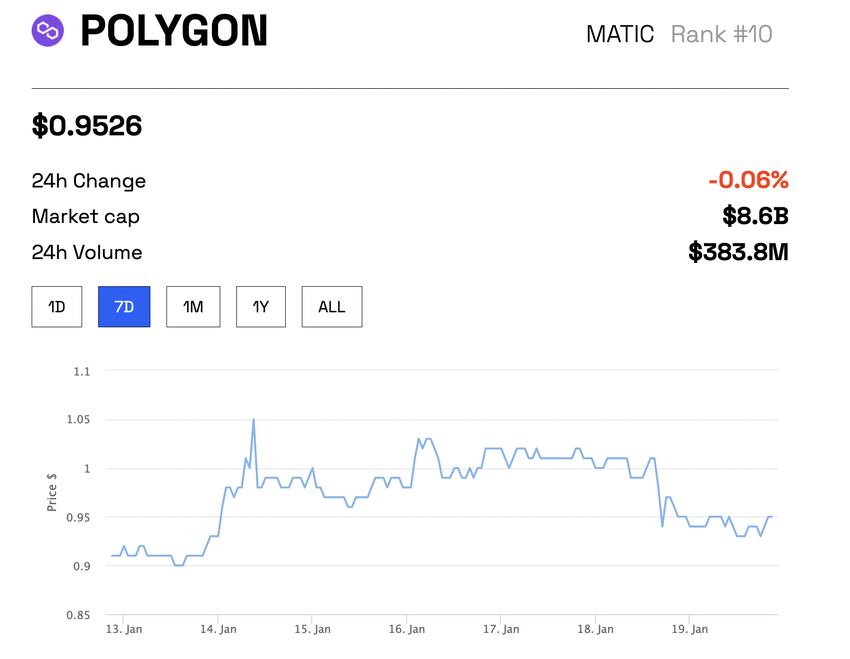Select the 7D time range button
This screenshot has width=850, height=659.
click(124, 307)
